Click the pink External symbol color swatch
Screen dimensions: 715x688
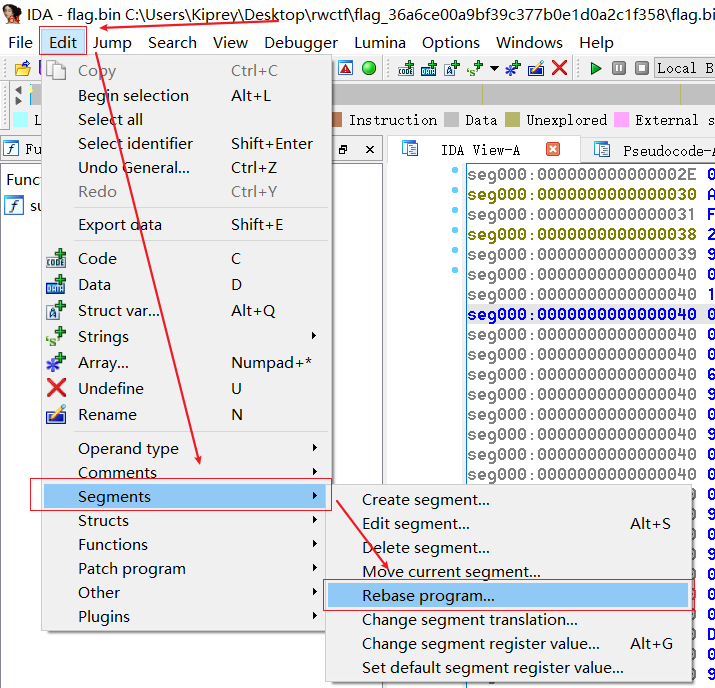[x=622, y=120]
